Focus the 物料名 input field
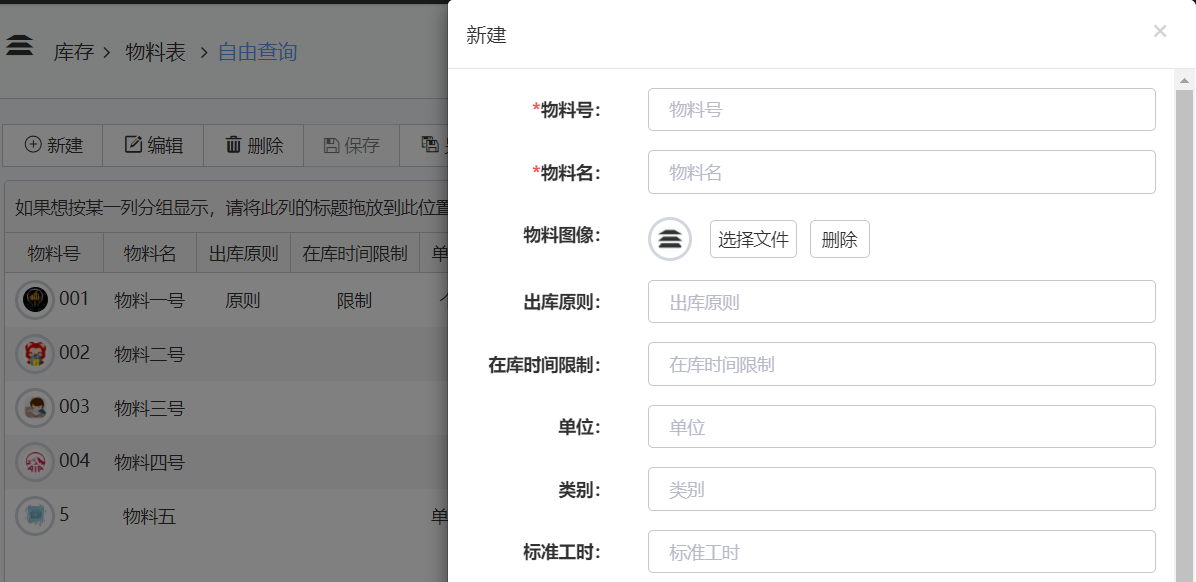Screen dimensions: 1196x582 click(x=901, y=172)
